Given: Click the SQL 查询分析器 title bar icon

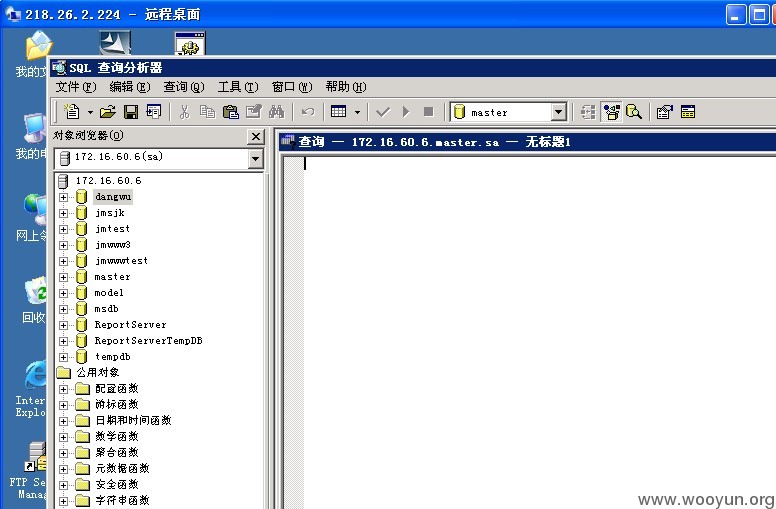Looking at the screenshot, I should tap(59, 67).
